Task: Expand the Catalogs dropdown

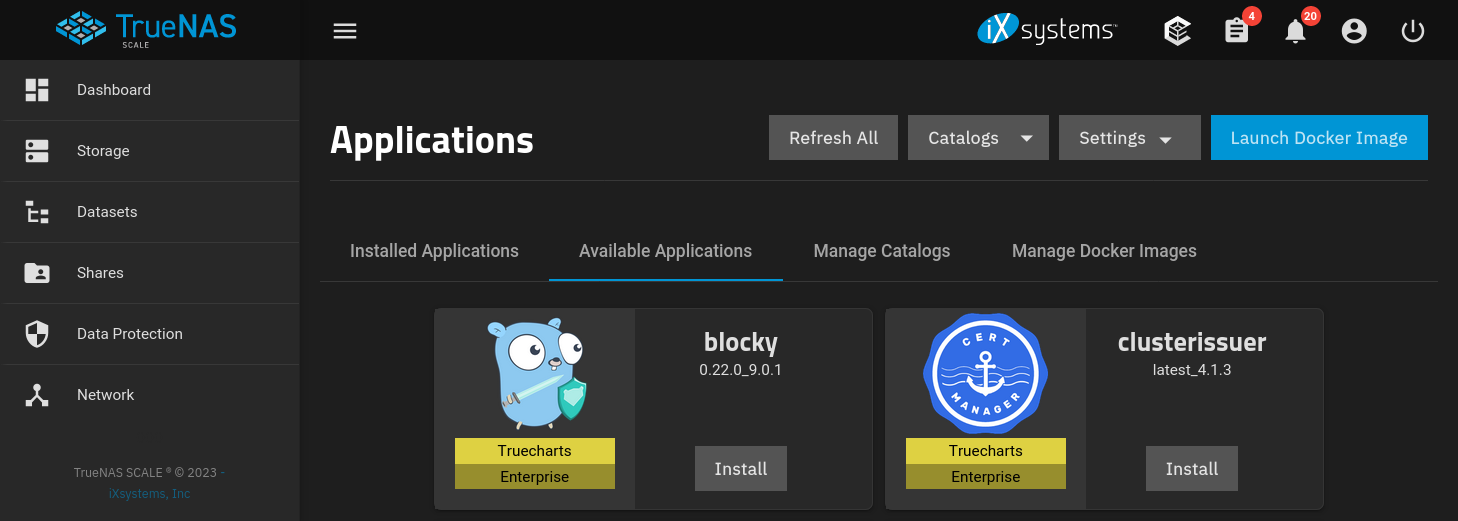Action: [x=978, y=138]
